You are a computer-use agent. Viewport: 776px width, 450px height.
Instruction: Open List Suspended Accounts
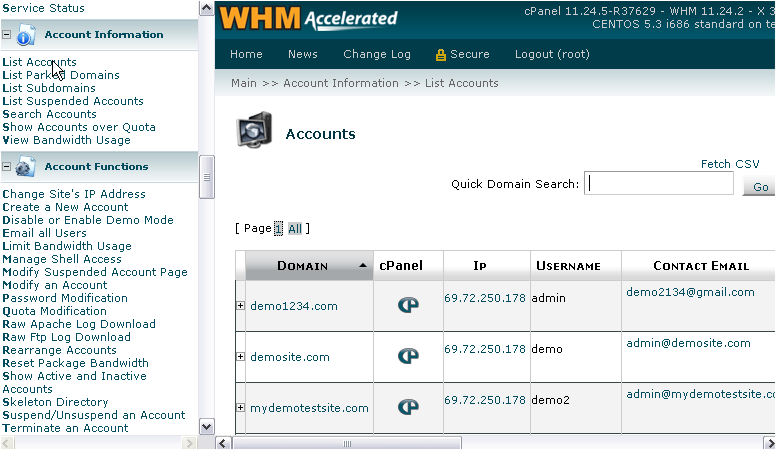point(73,101)
